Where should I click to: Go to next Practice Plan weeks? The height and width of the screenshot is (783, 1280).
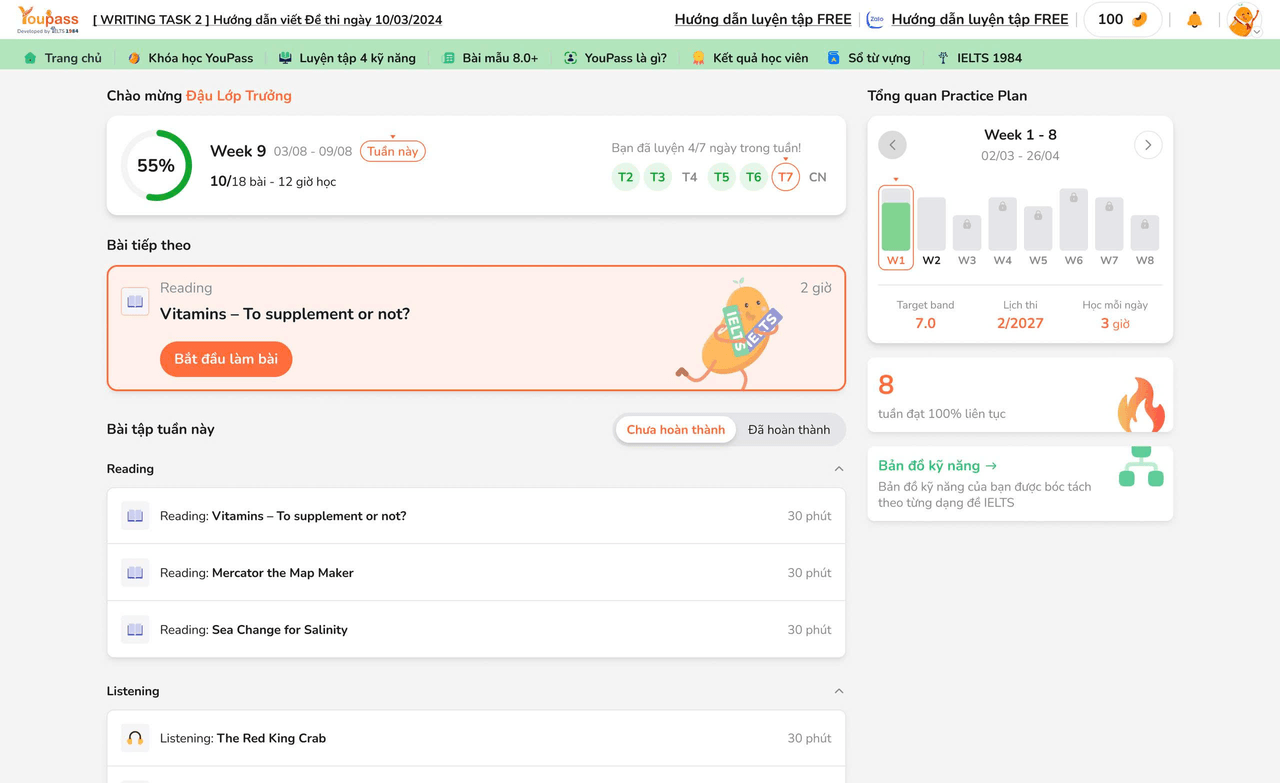(1148, 145)
